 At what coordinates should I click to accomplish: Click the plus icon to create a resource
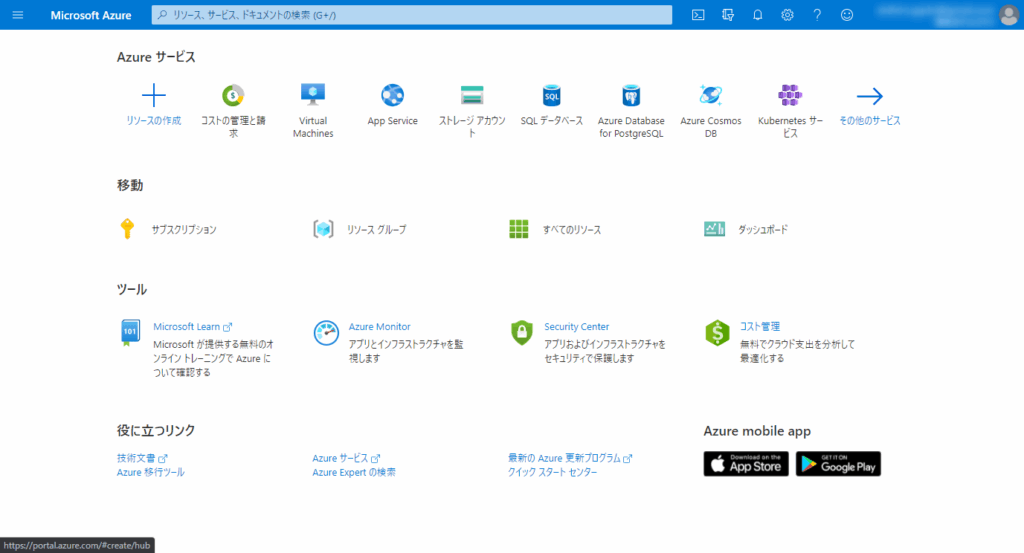[154, 96]
